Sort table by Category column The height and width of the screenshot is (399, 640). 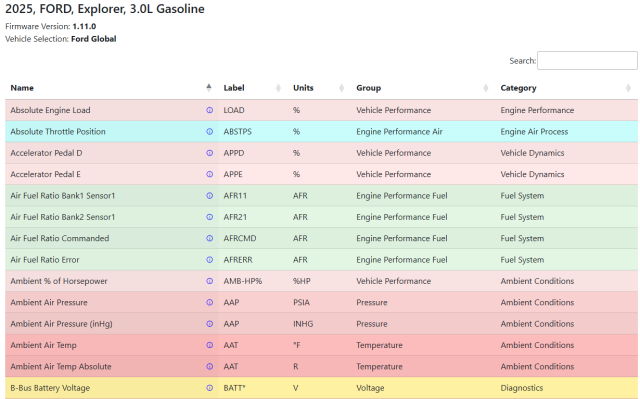pos(566,88)
